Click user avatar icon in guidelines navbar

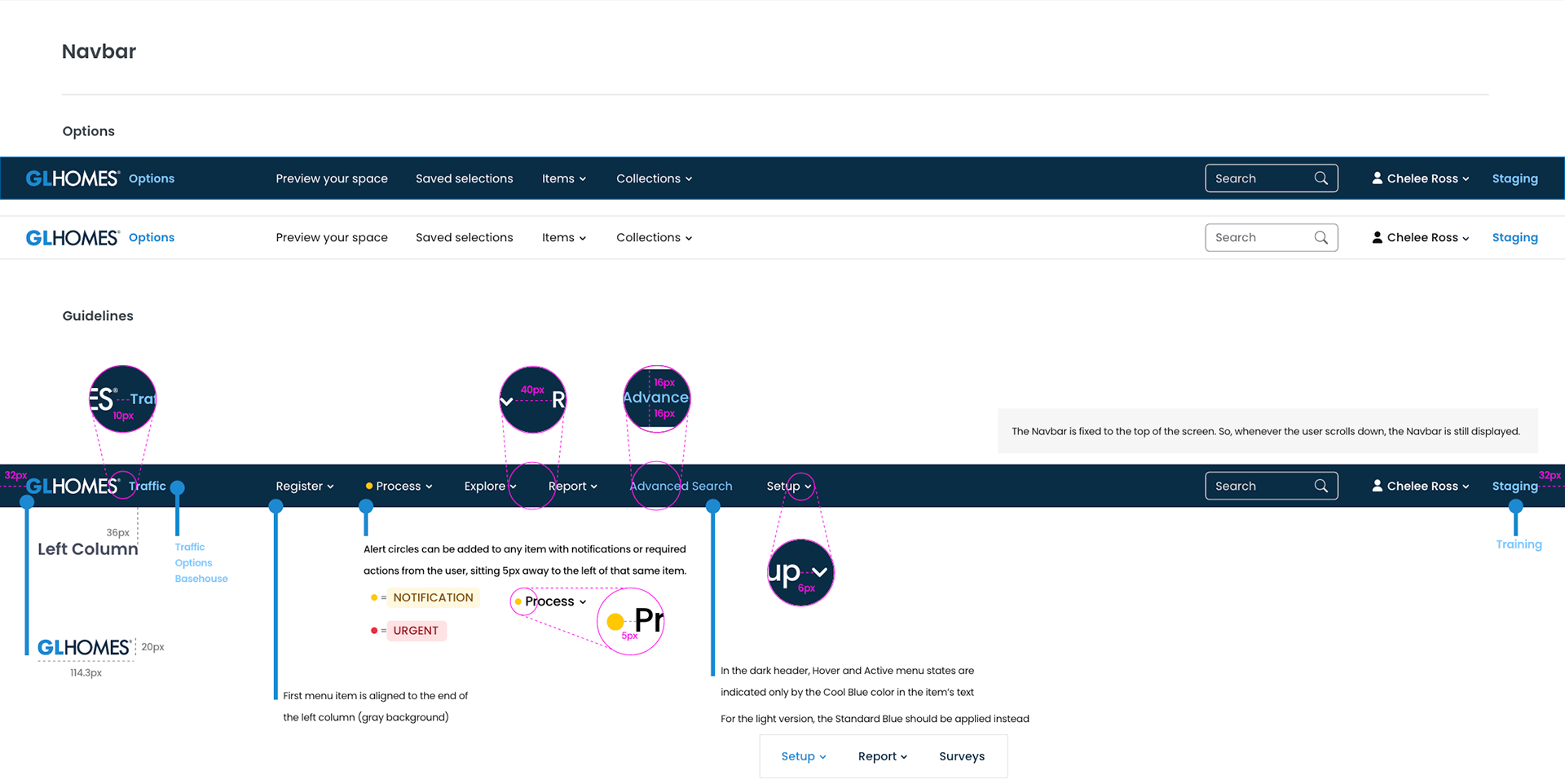pyautogui.click(x=1377, y=486)
